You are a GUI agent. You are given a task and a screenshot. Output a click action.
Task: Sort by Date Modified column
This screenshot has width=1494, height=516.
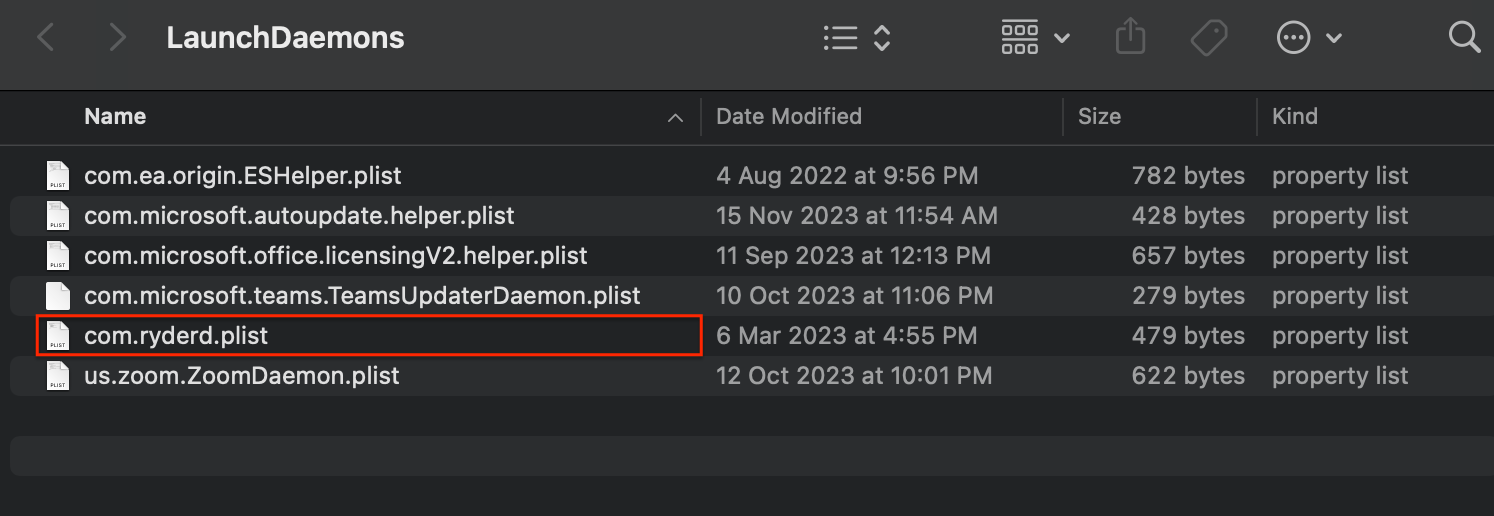click(789, 117)
